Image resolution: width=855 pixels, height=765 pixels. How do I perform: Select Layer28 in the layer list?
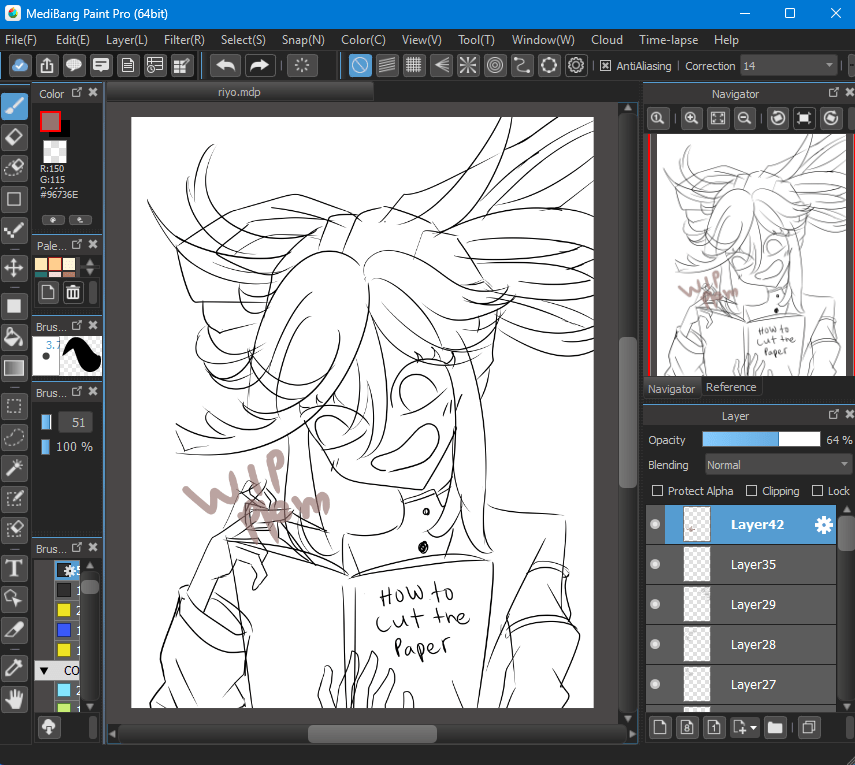(x=752, y=645)
